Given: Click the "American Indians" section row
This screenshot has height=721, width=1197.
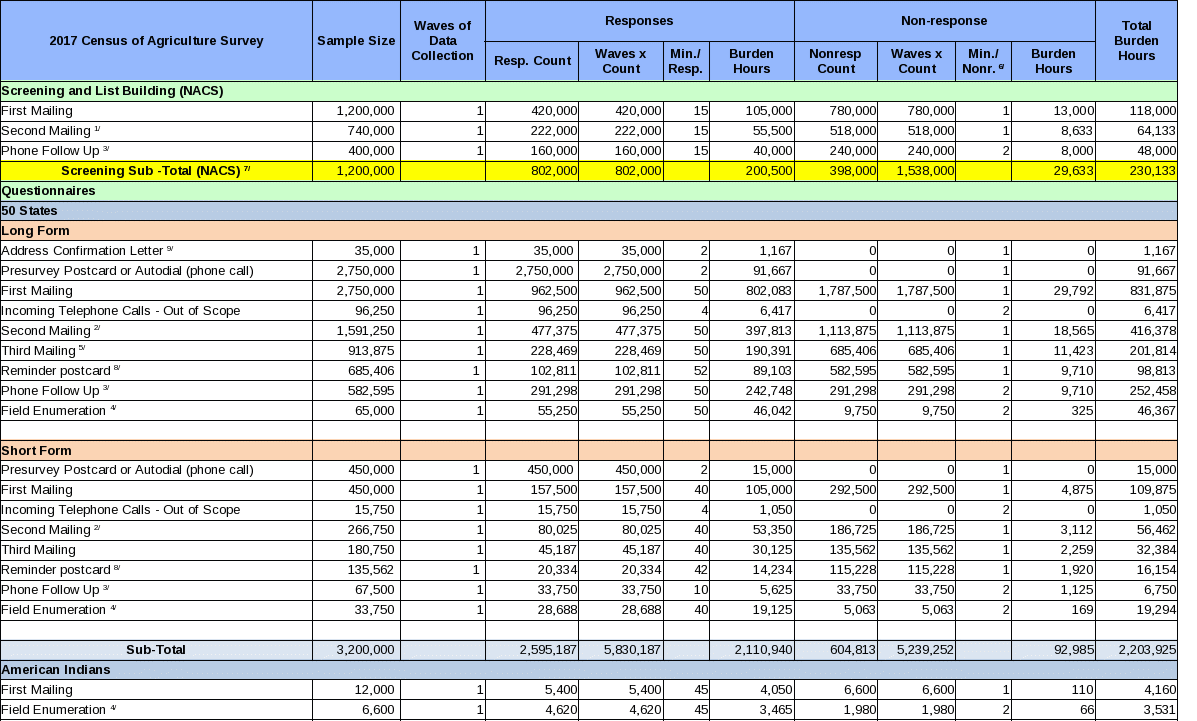Looking at the screenshot, I should [56, 669].
